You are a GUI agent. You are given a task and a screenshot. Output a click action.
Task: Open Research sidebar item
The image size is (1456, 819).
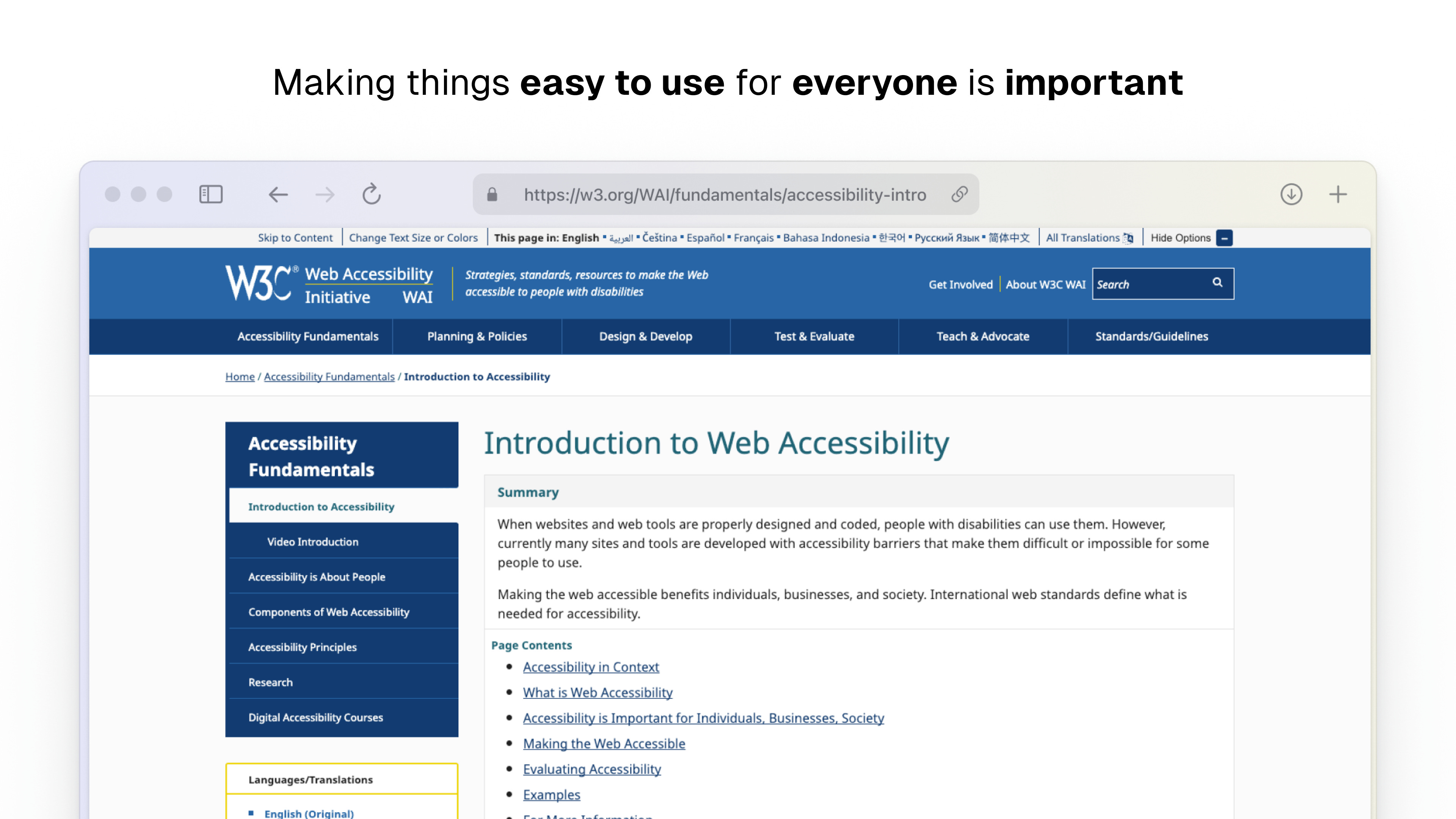(343, 682)
